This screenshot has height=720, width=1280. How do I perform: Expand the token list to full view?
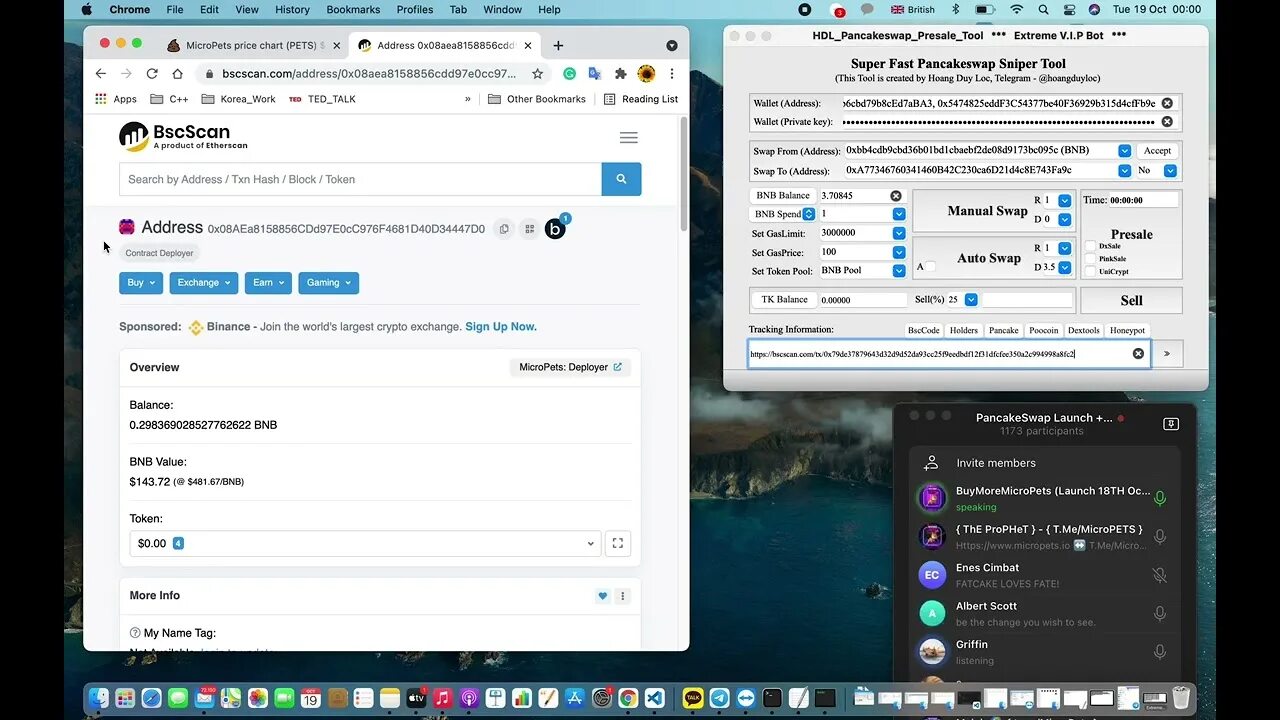tap(618, 543)
